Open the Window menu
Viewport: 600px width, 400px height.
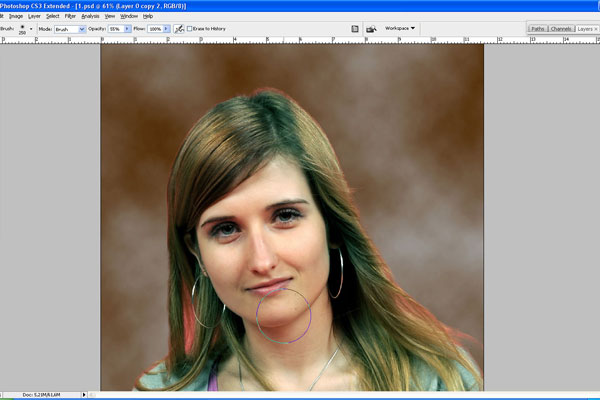(129, 16)
